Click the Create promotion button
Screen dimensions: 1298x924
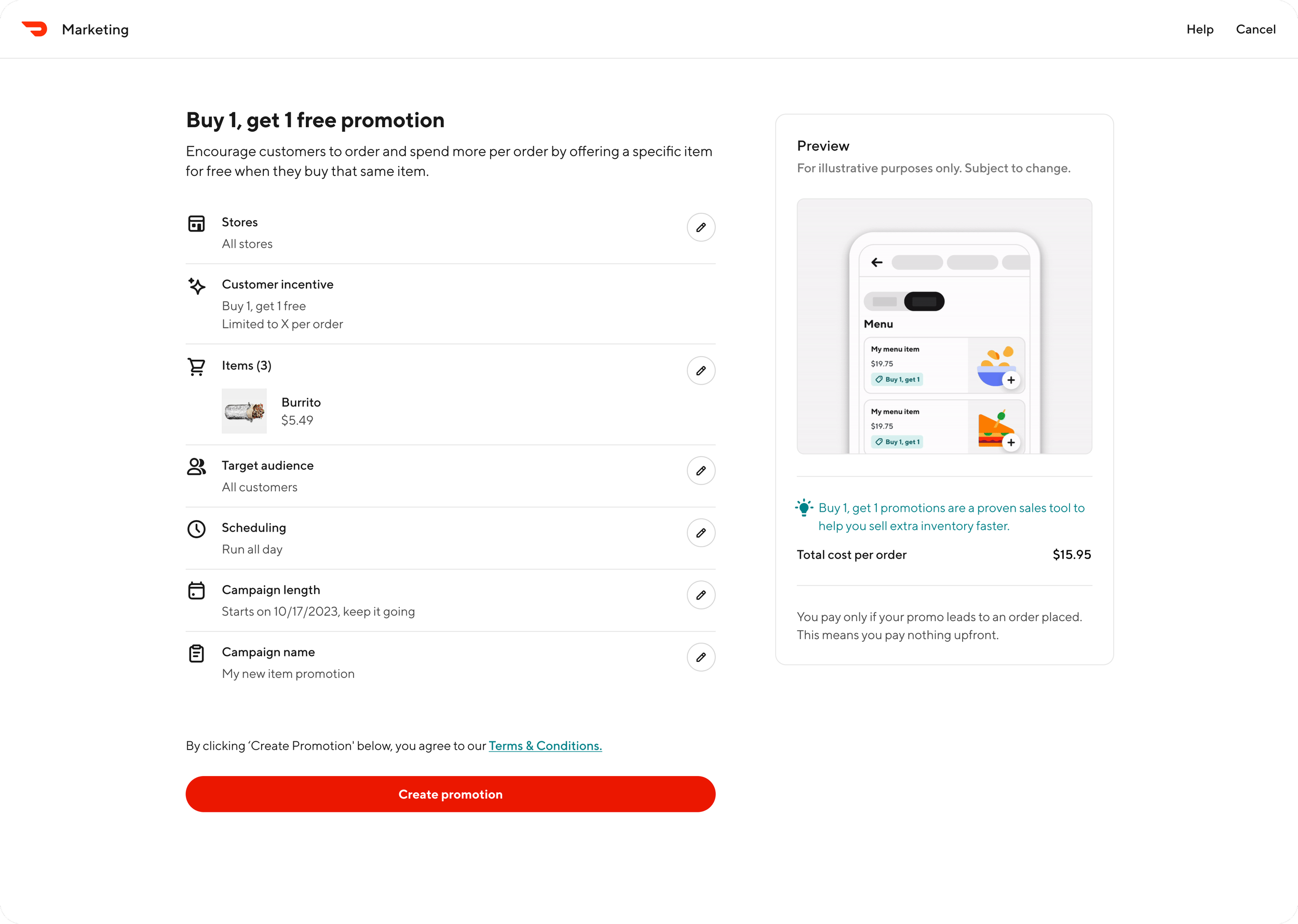point(450,794)
